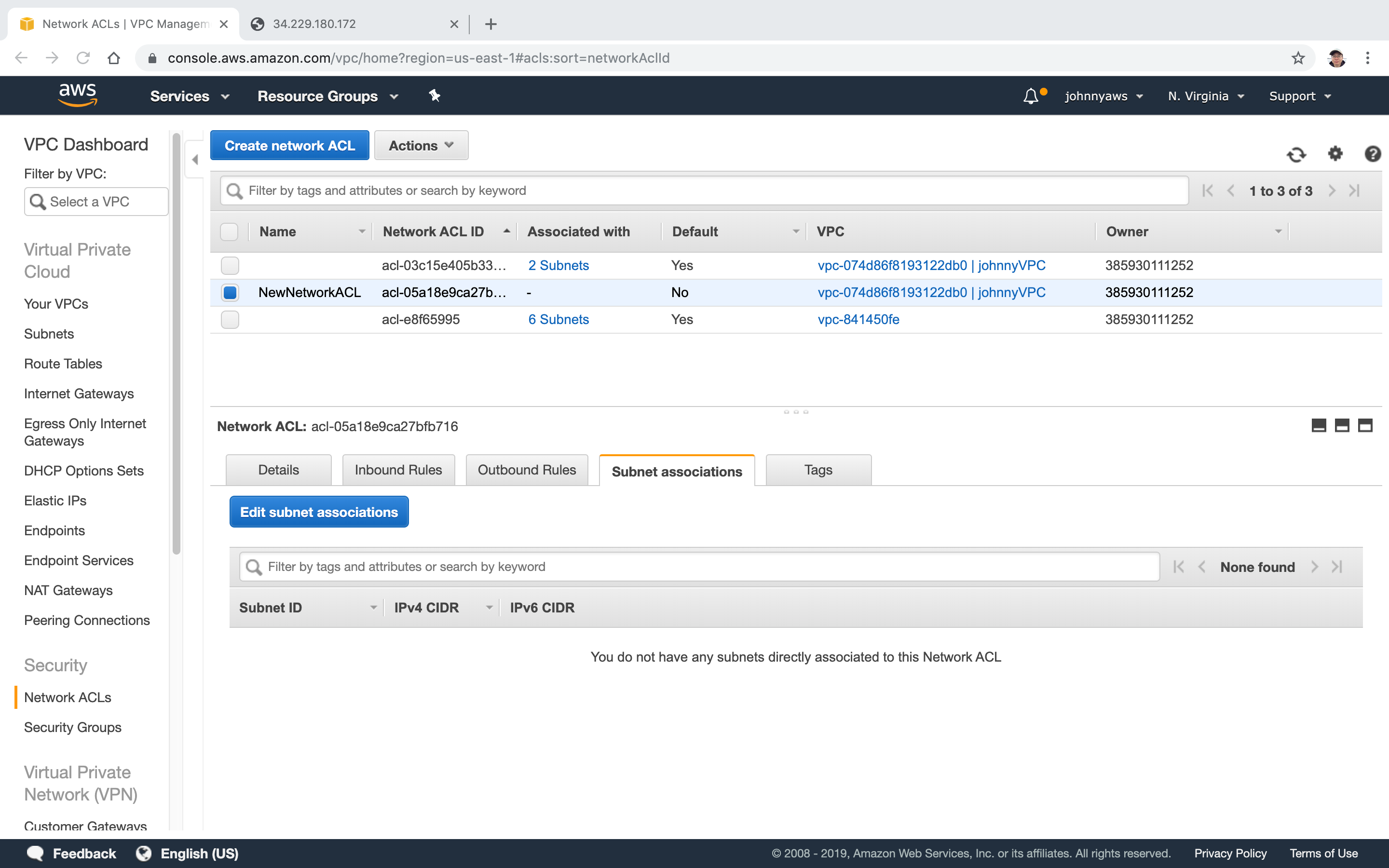
Task: Click the browser home icon
Action: point(114,58)
